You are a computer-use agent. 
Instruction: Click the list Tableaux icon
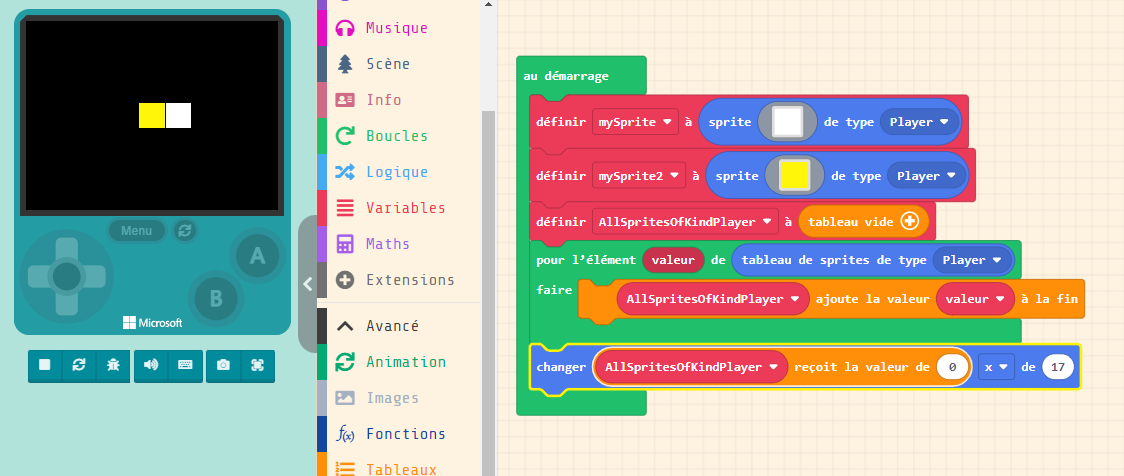click(x=345, y=468)
